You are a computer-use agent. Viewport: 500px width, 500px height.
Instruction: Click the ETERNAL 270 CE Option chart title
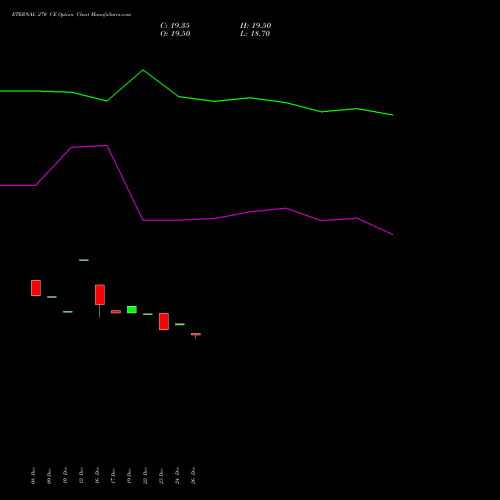[x=71, y=14]
